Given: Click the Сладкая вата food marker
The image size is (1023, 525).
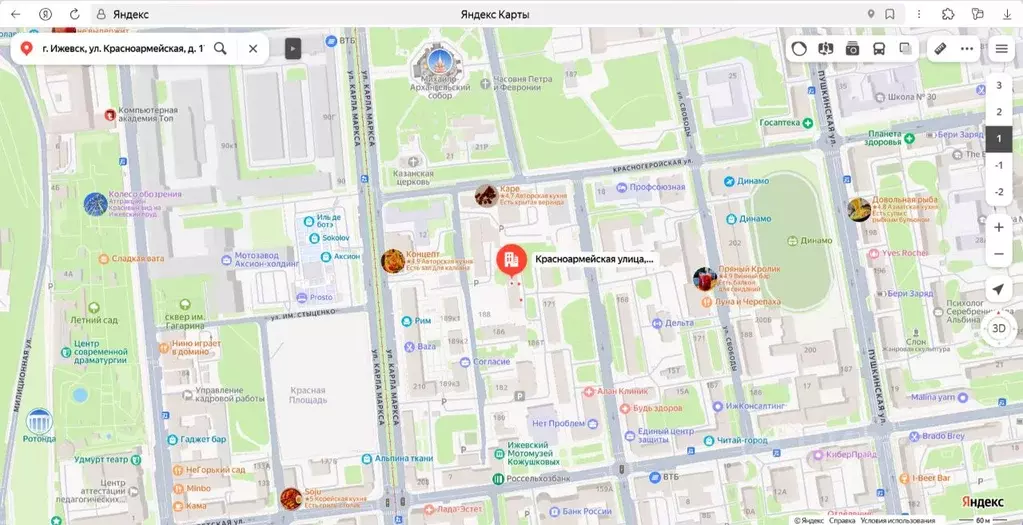Looking at the screenshot, I should pos(103,258).
